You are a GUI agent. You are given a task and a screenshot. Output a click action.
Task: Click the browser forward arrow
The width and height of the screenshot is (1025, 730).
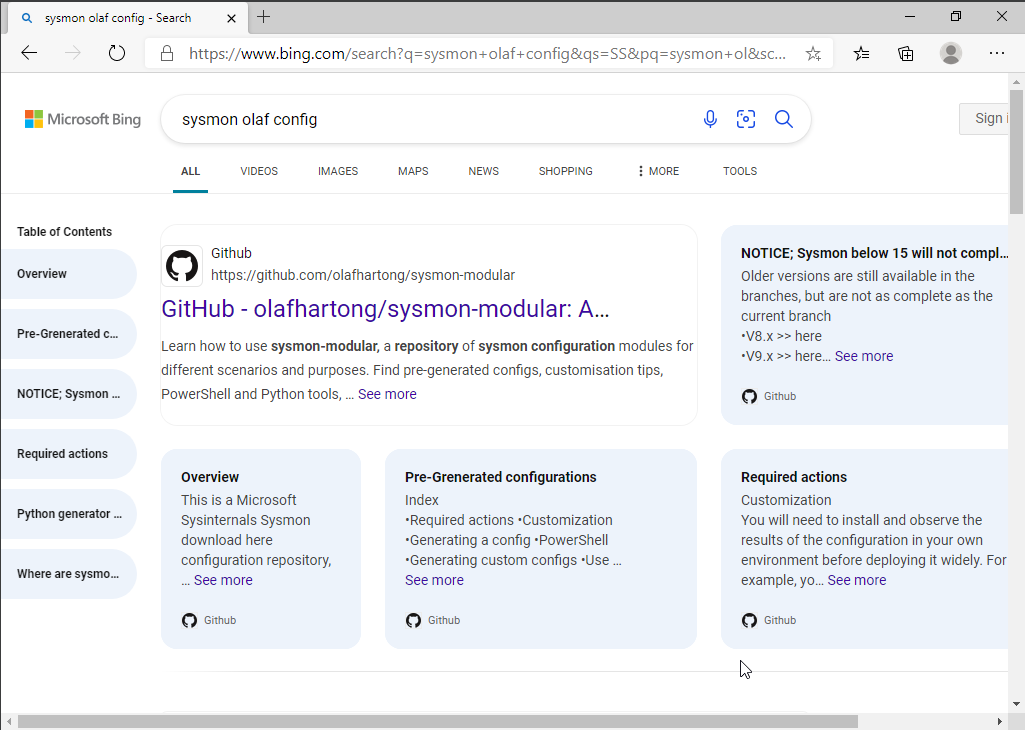(x=73, y=53)
